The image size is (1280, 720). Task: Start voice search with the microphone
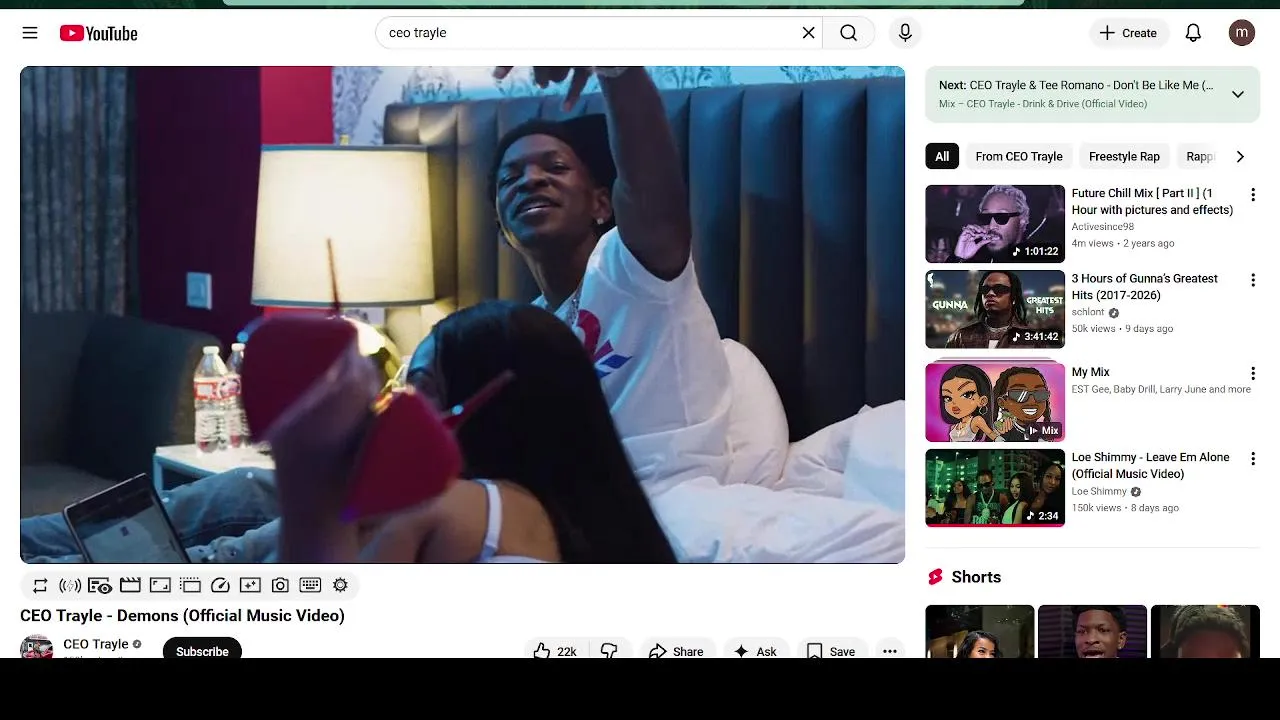[905, 33]
